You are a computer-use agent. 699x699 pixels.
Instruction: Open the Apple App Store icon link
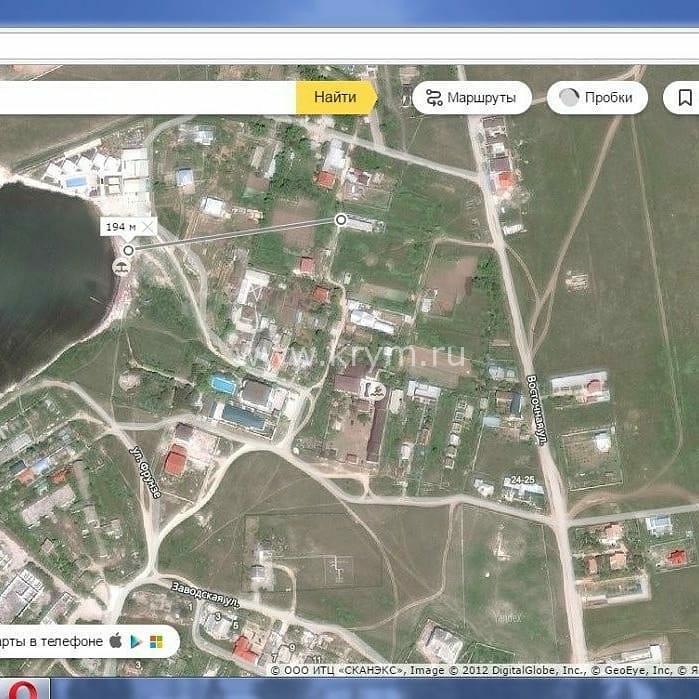tap(115, 641)
